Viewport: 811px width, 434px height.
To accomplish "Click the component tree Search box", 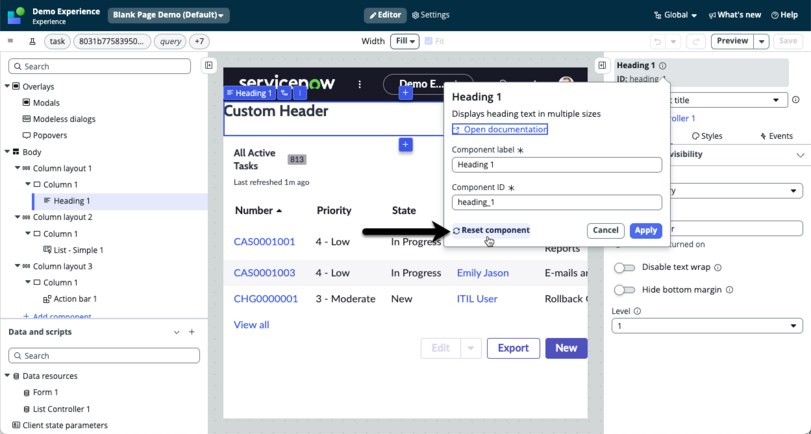I will tap(99, 66).
